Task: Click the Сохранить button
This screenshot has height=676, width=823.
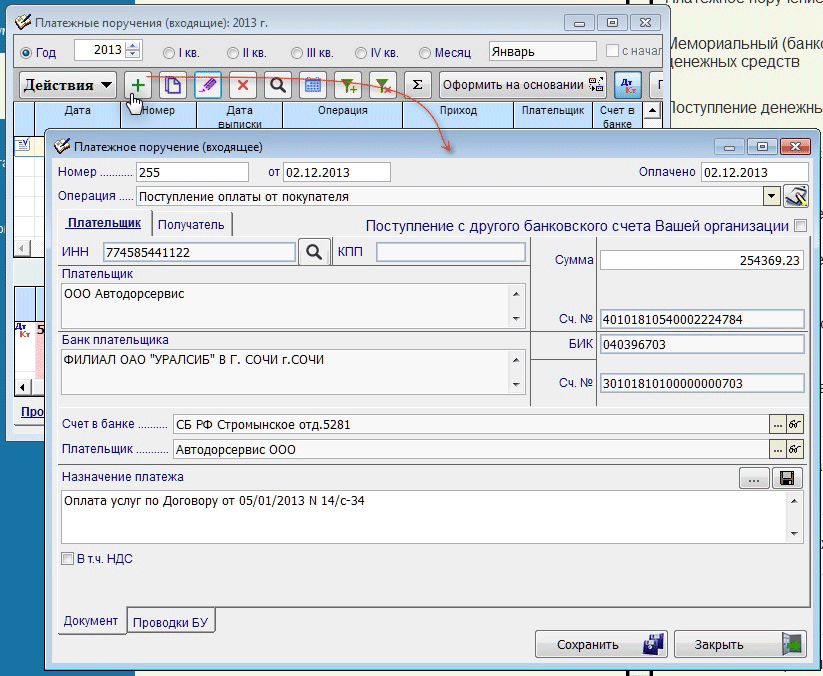Action: 601,644
